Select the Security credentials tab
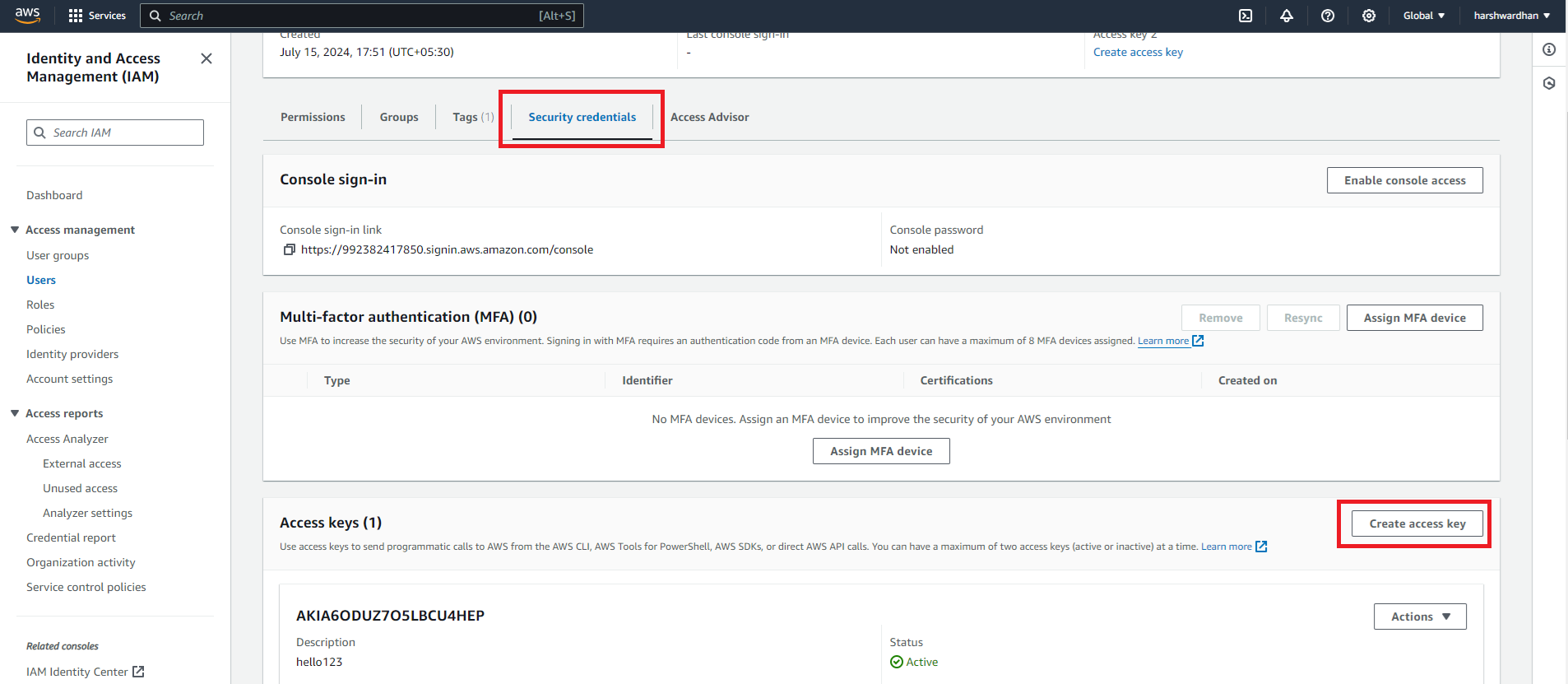The image size is (1568, 684). tap(582, 117)
